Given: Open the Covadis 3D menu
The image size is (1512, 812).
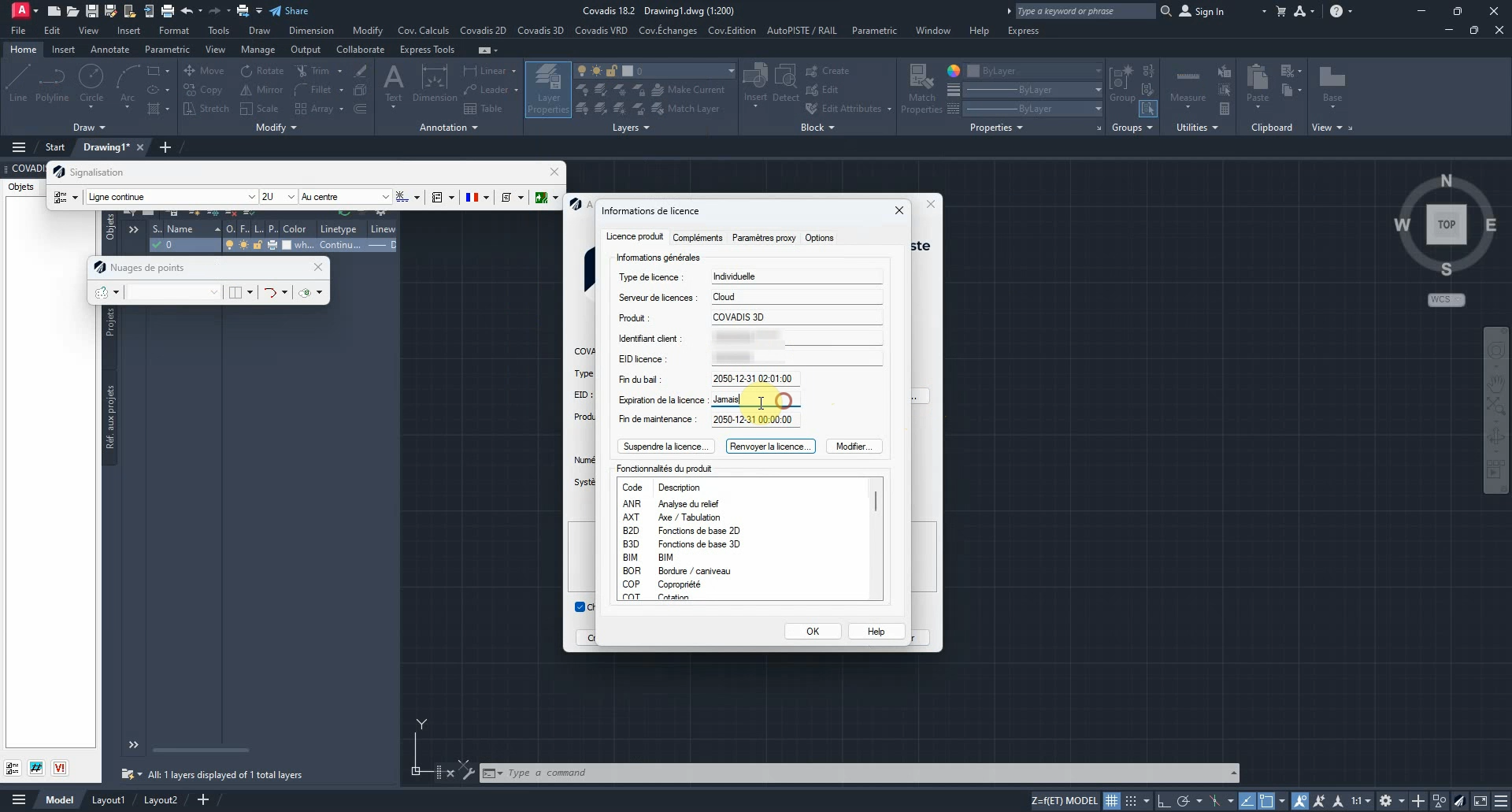Looking at the screenshot, I should 540,31.
